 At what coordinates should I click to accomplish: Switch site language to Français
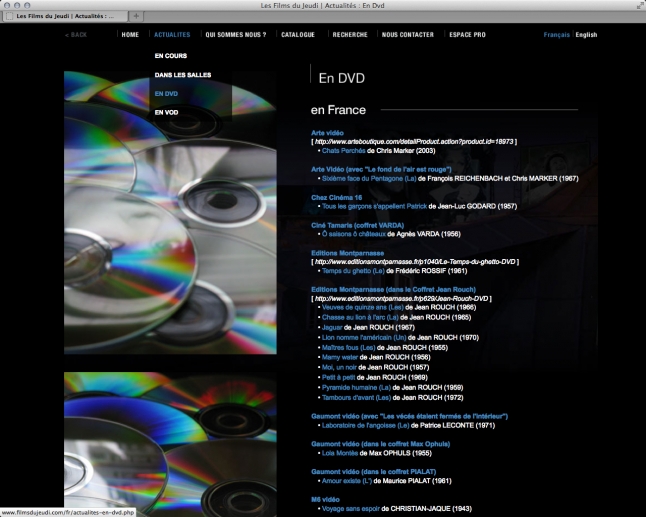[556, 35]
